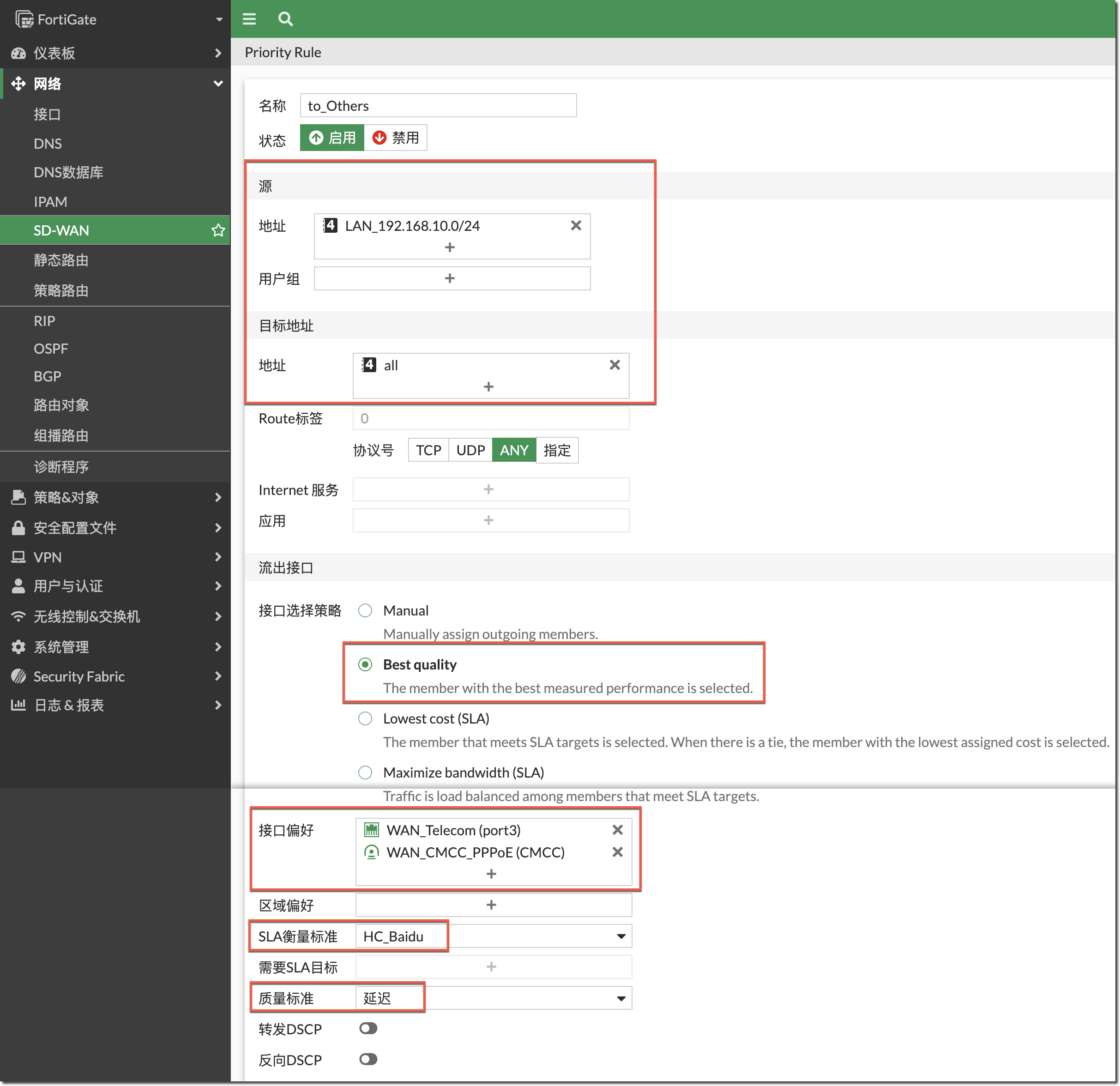Remove WAN_Telecom (port3) from interface preference
Screen dimensions: 1120x1086
click(617, 829)
